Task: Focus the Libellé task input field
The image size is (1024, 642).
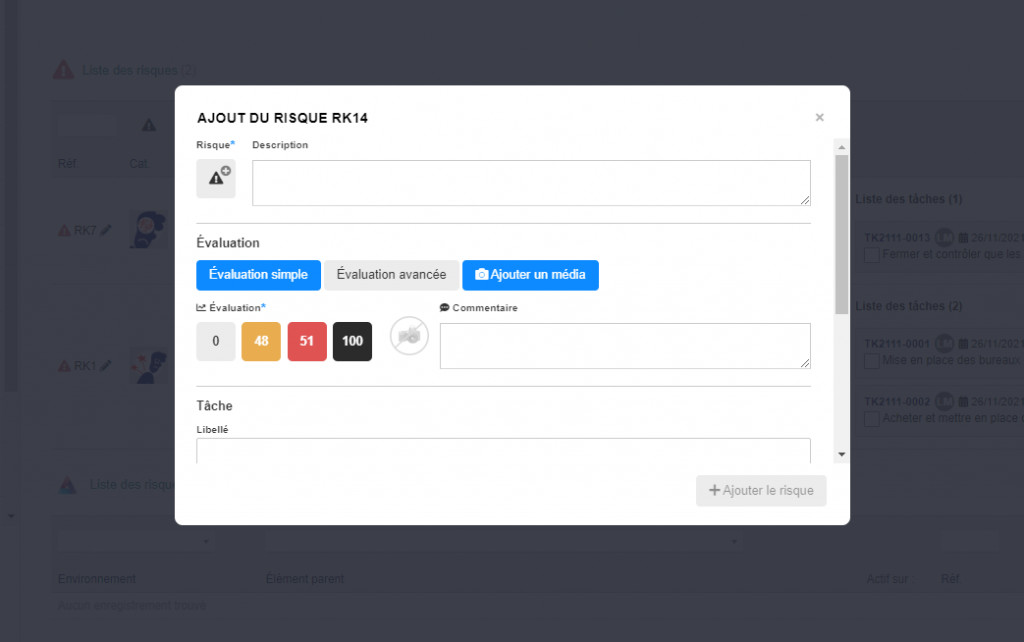Action: pyautogui.click(x=504, y=451)
